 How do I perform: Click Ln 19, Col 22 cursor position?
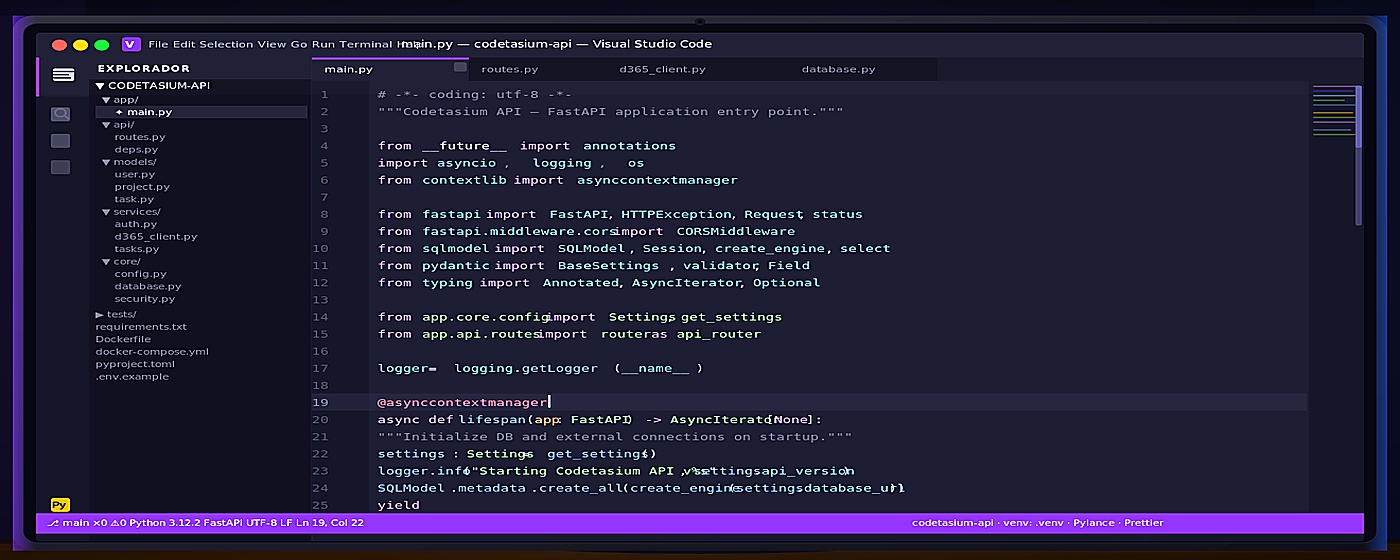(329, 523)
